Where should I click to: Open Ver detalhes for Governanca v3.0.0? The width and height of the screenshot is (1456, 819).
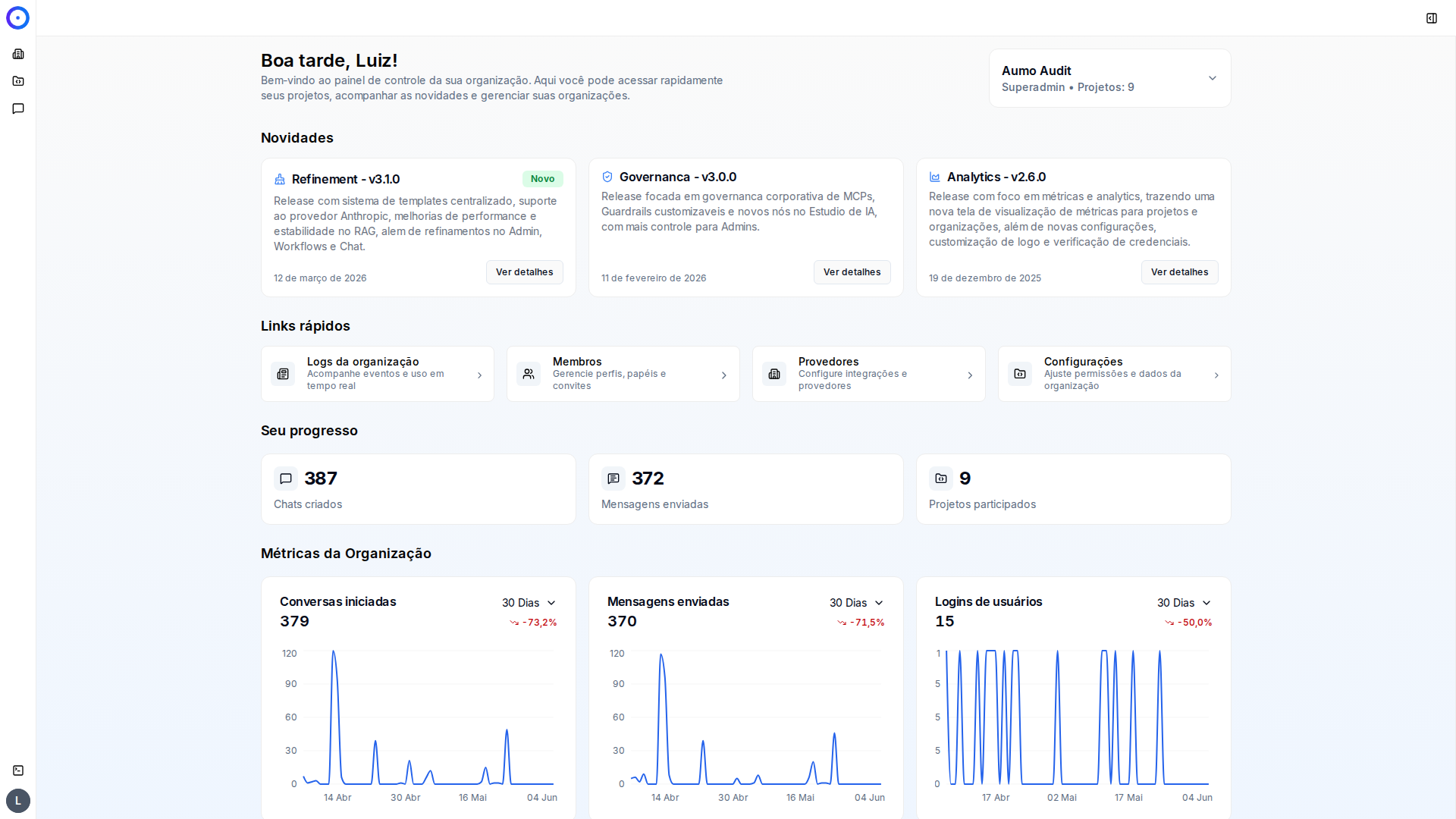point(852,272)
